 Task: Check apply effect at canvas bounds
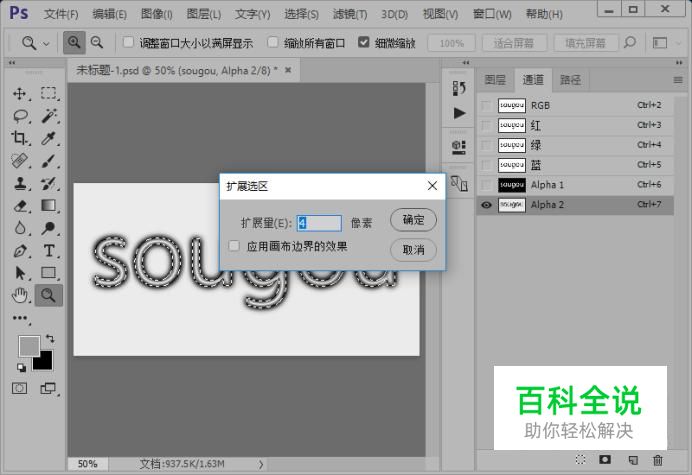(x=234, y=246)
